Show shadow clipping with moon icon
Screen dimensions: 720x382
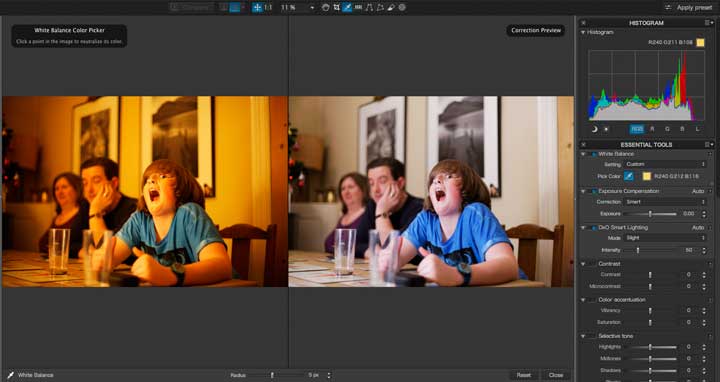594,129
